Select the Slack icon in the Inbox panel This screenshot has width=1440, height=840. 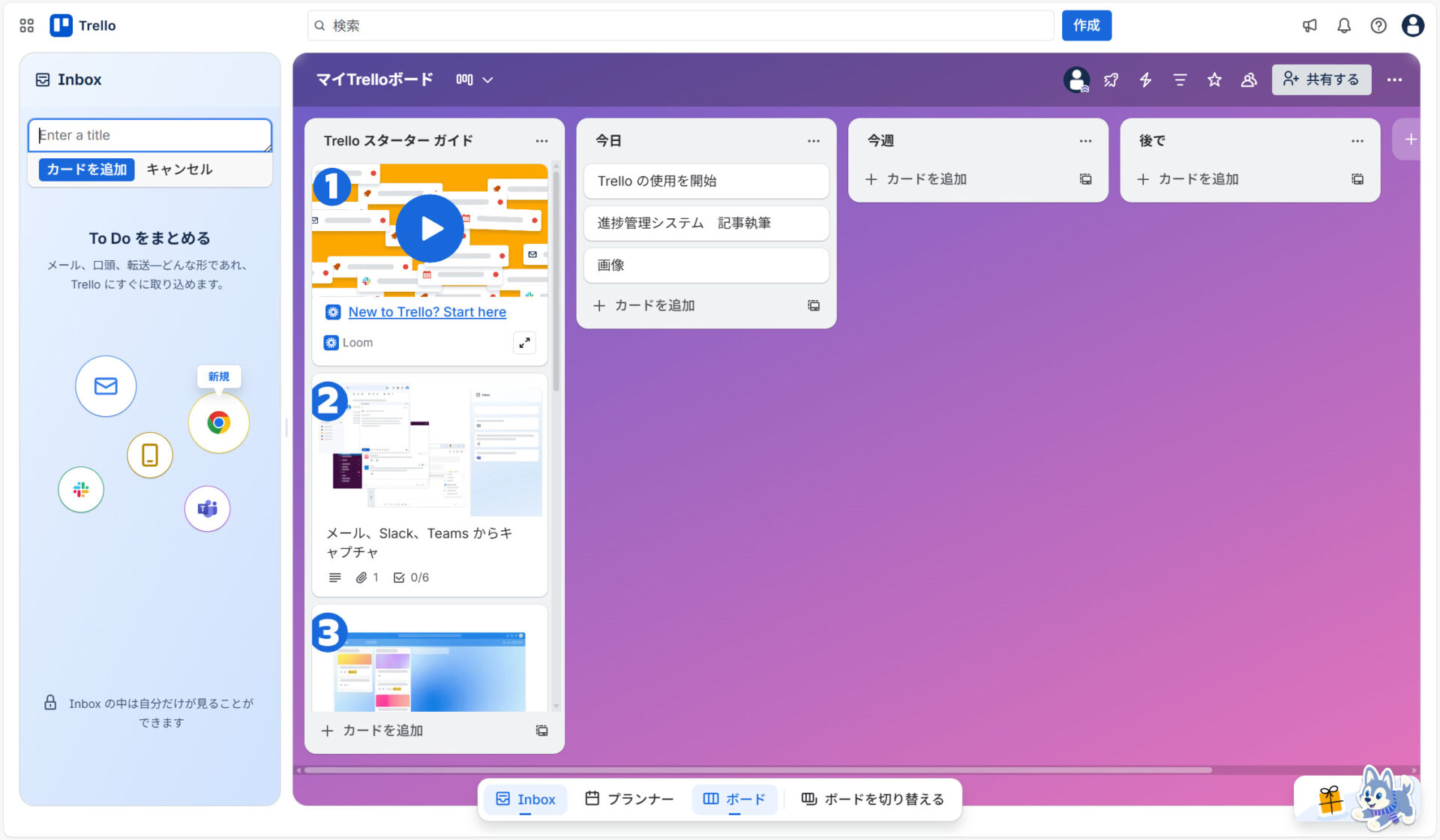click(80, 490)
